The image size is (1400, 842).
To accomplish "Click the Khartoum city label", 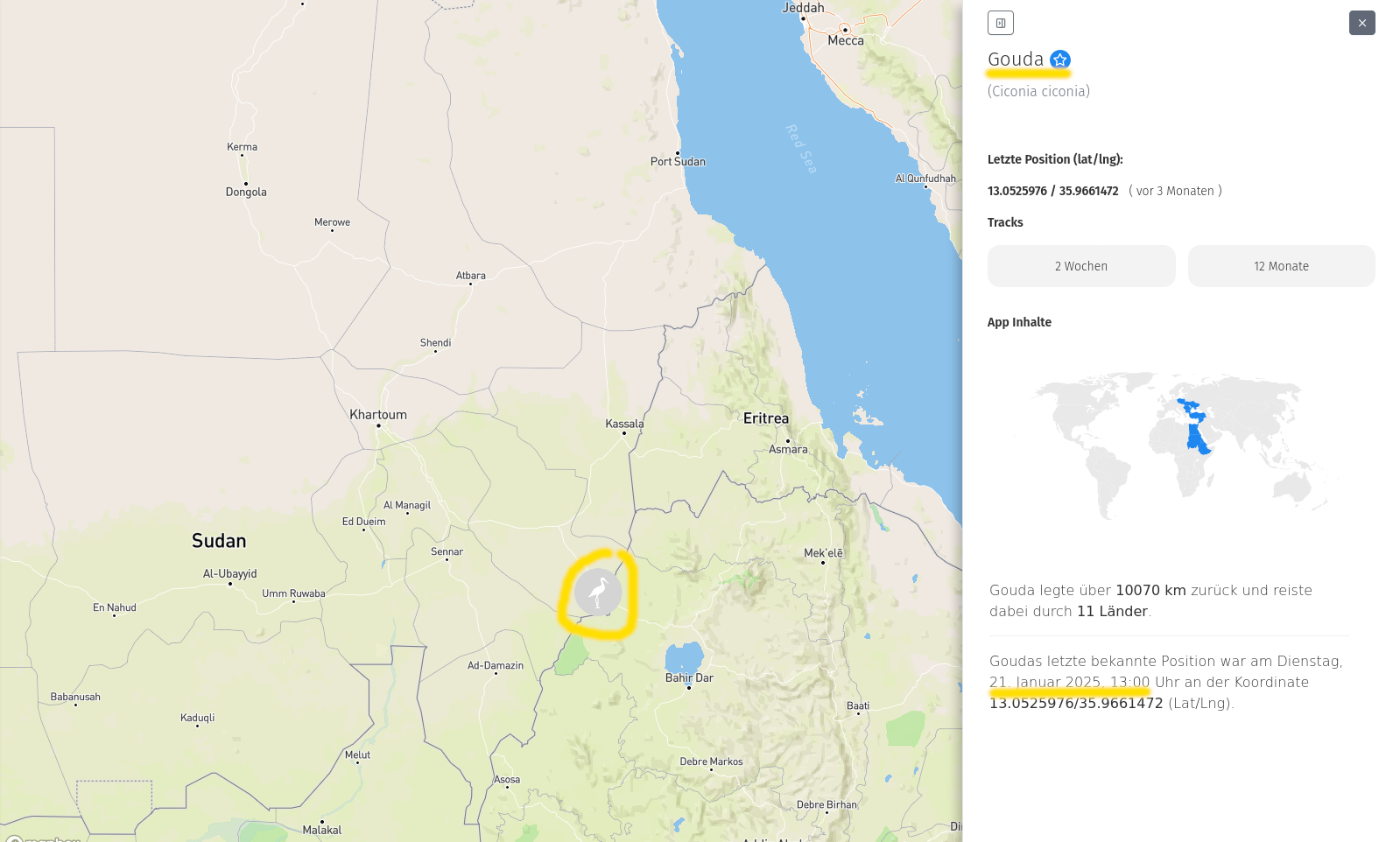I will tap(378, 415).
